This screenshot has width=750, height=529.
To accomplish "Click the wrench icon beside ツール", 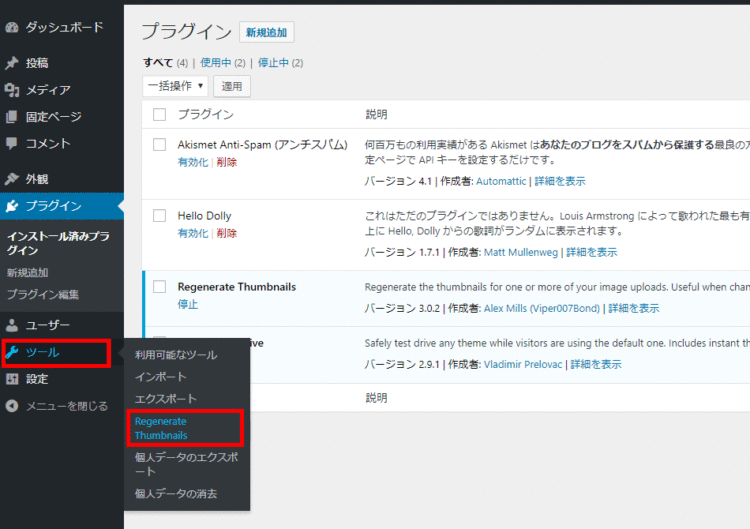I will [12, 352].
